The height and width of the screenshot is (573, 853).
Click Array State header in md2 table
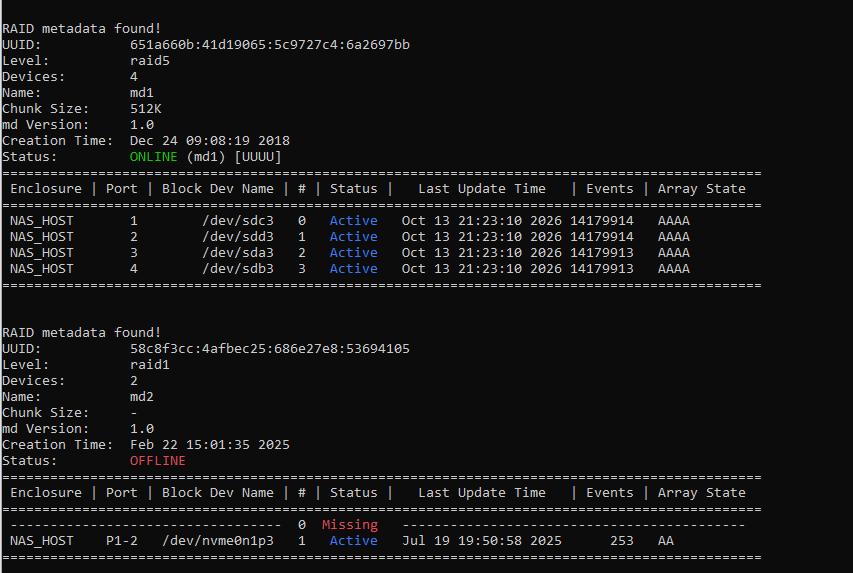(702, 492)
